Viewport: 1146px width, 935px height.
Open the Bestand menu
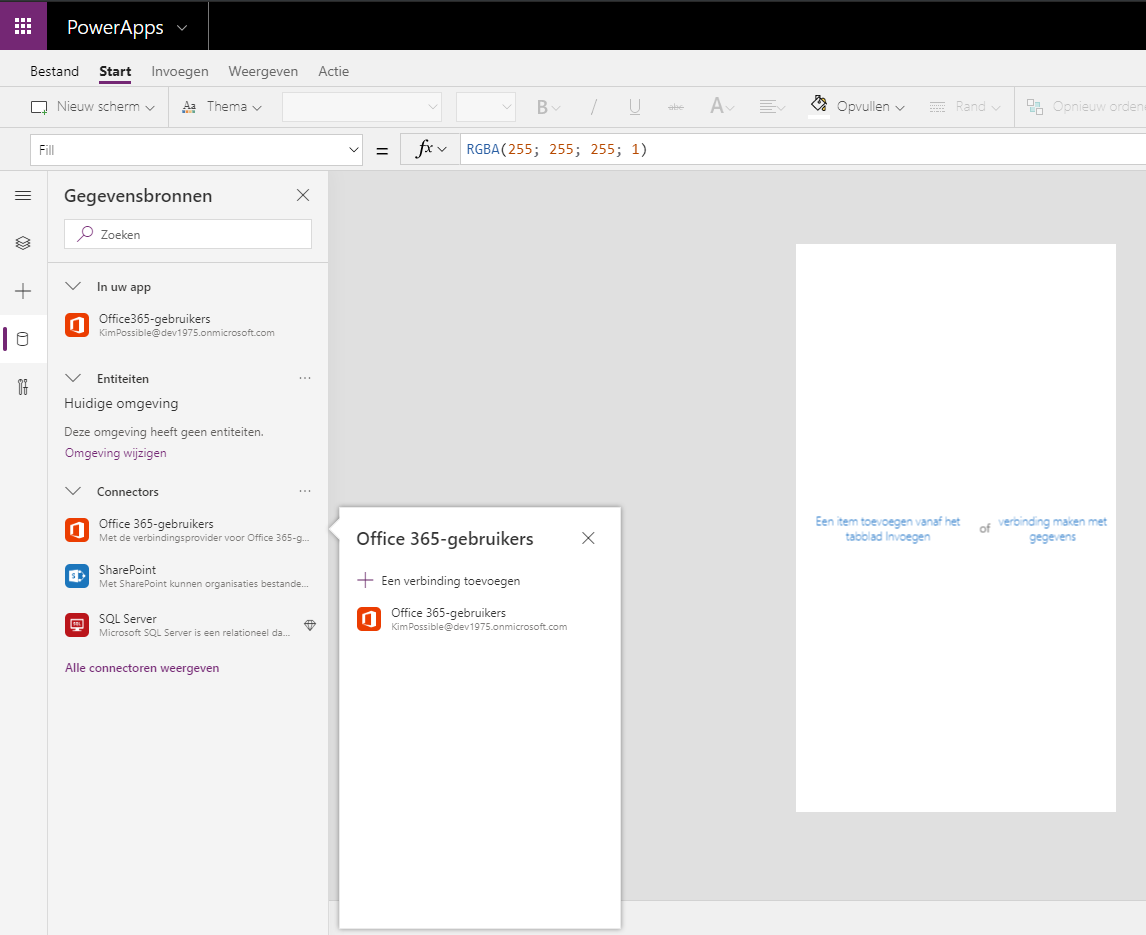point(54,71)
